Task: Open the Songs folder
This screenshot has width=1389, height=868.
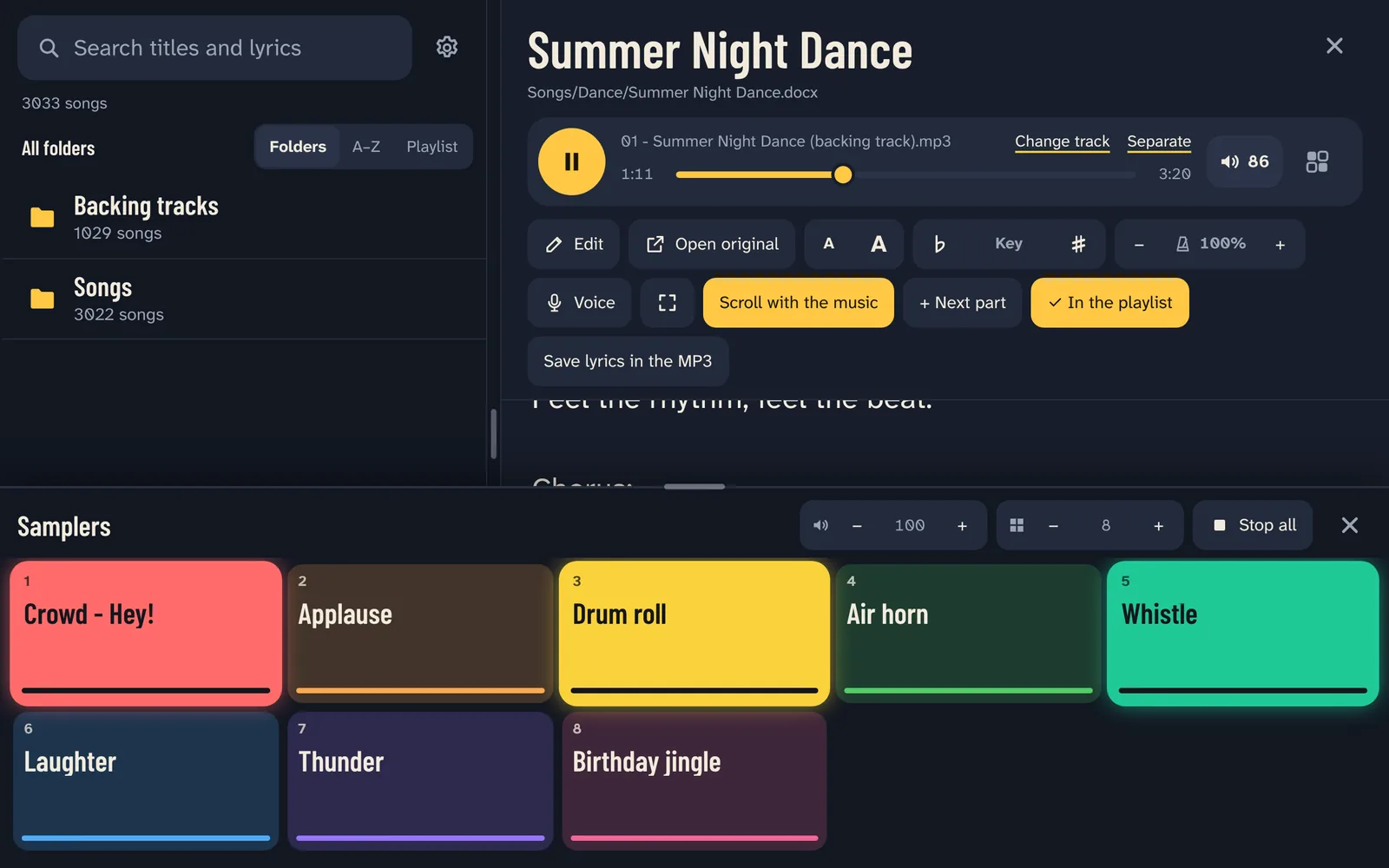Action: [x=244, y=299]
